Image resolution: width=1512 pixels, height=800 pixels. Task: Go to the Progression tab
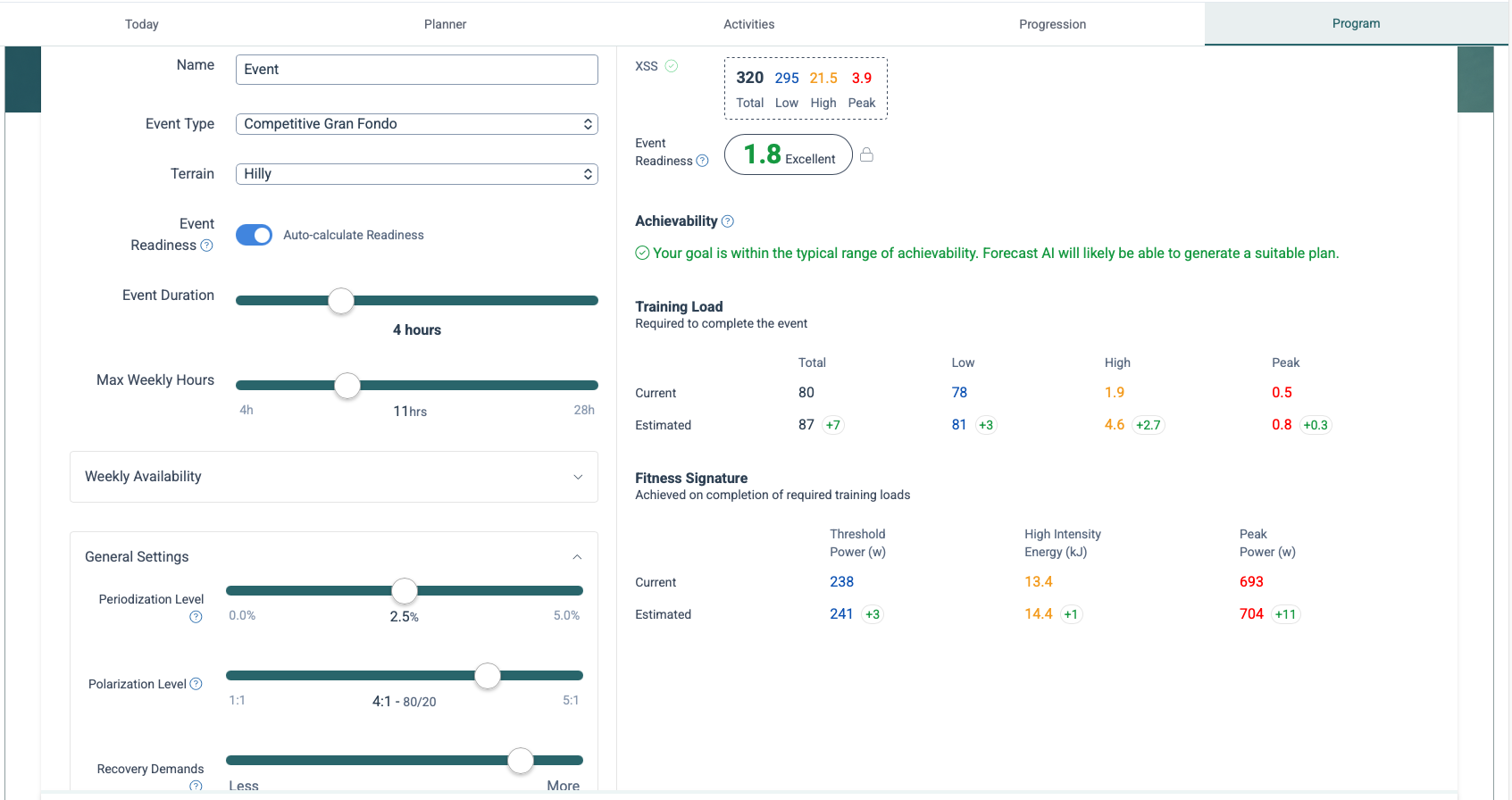(x=1052, y=24)
